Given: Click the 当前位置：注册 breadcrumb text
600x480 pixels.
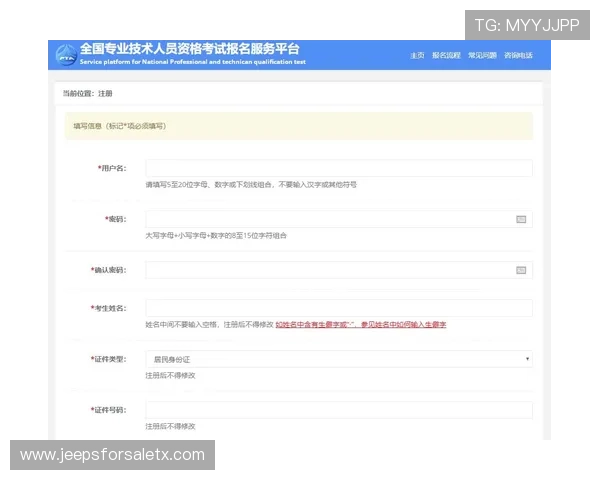Looking at the screenshot, I should click(x=88, y=93).
